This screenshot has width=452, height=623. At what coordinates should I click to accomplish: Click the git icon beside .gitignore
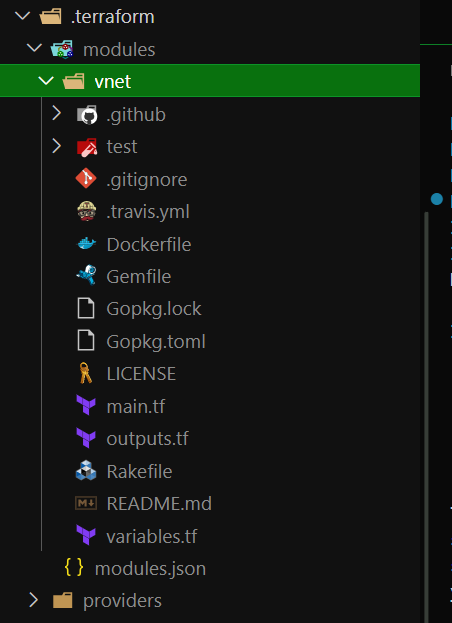[86, 179]
